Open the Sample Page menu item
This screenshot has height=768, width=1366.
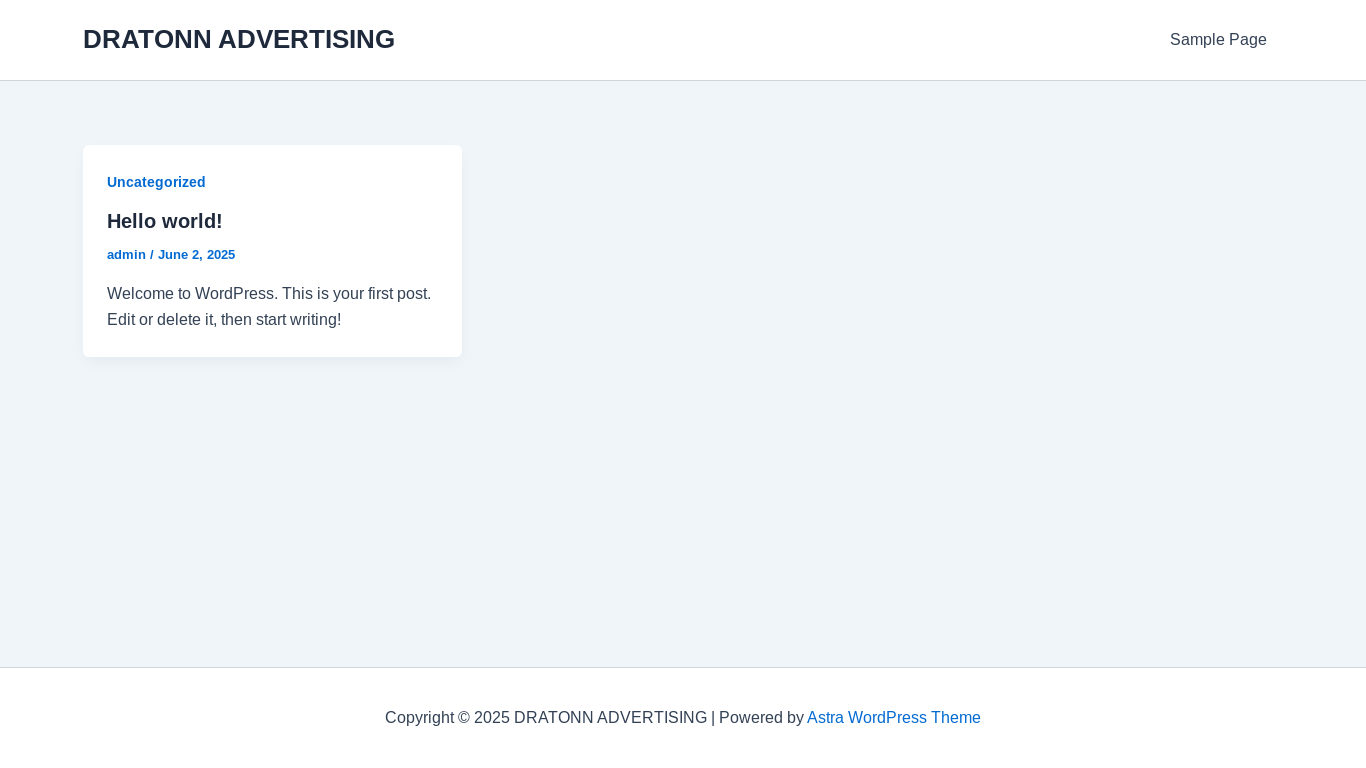[x=1218, y=40]
